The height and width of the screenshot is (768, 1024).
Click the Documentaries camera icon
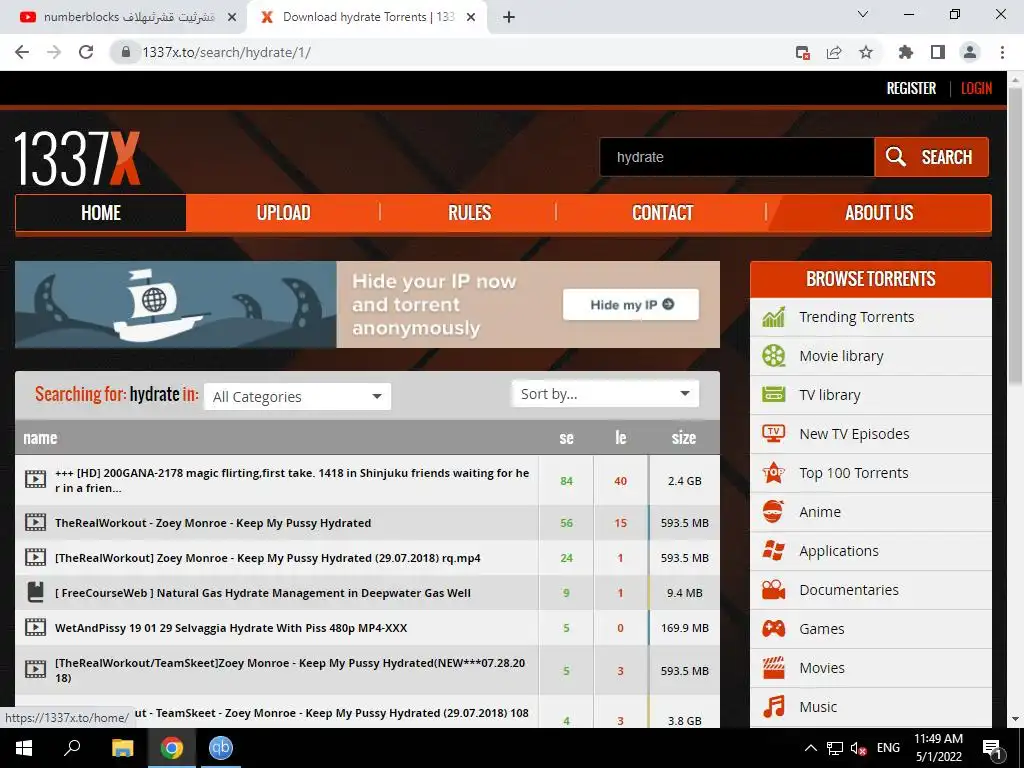click(774, 590)
